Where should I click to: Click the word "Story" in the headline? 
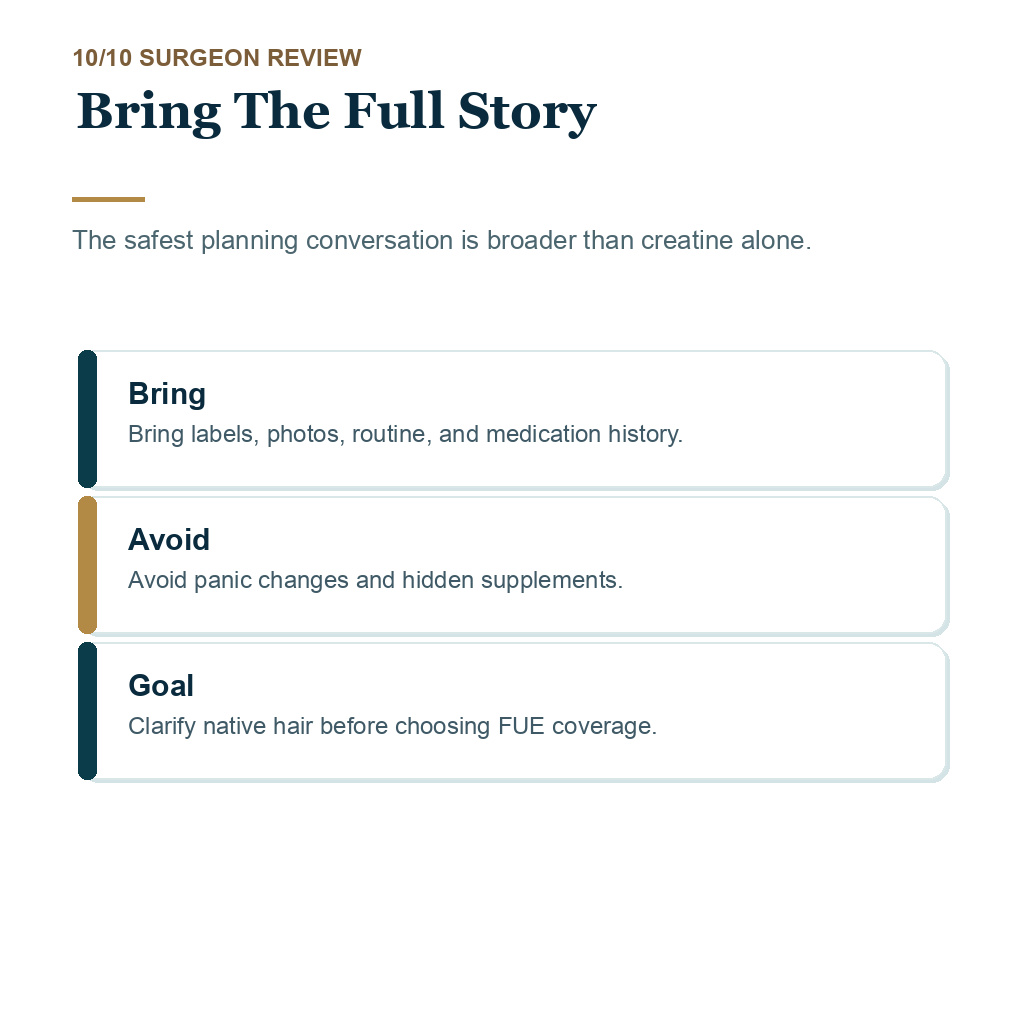click(x=527, y=112)
